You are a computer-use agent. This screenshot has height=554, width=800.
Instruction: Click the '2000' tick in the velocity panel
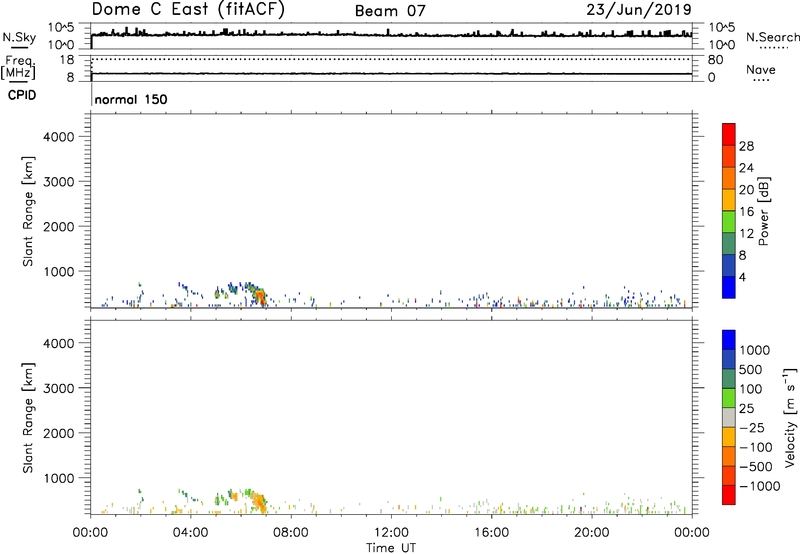tap(58, 433)
